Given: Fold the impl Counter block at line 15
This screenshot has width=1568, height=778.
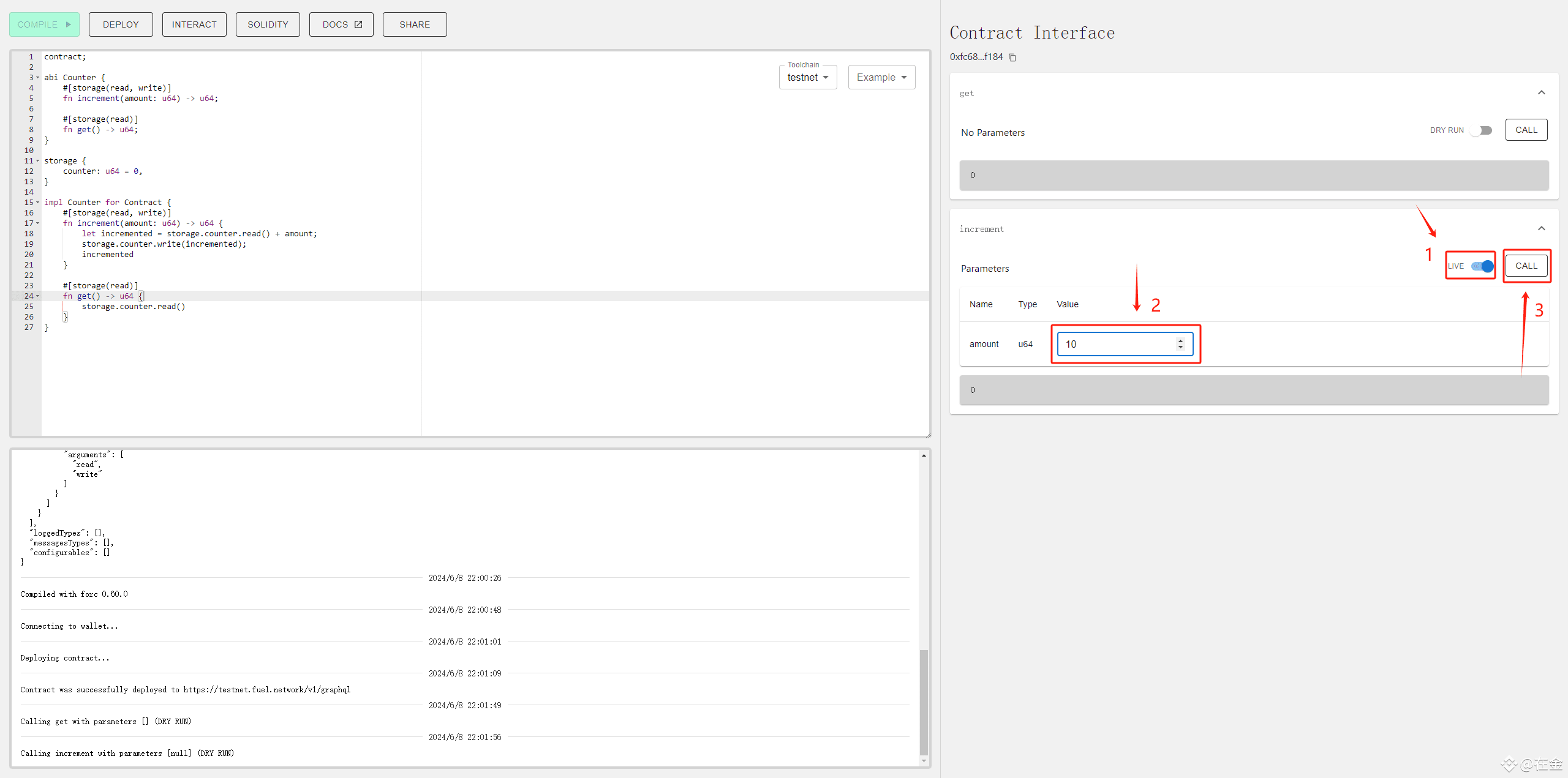Looking at the screenshot, I should coord(38,203).
